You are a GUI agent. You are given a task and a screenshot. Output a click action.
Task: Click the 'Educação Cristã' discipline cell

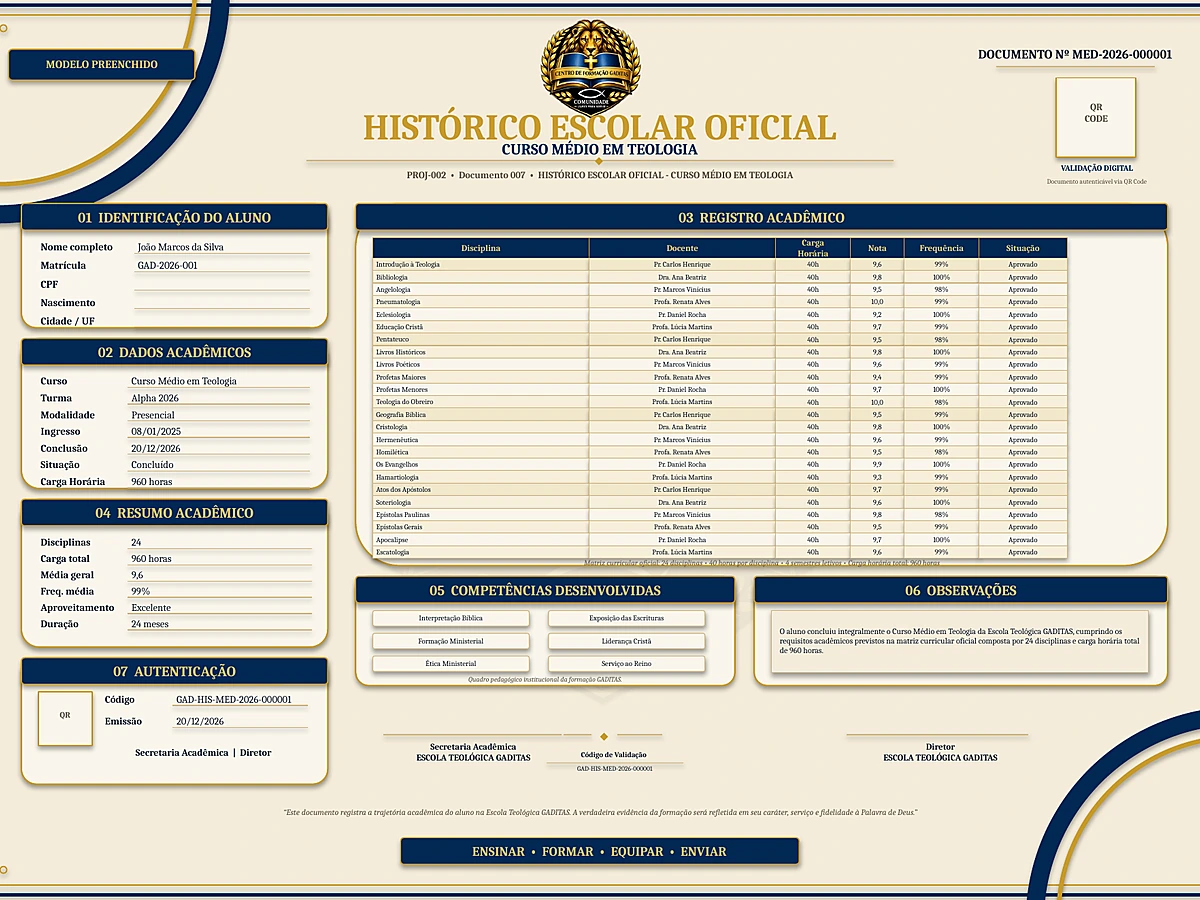click(481, 327)
